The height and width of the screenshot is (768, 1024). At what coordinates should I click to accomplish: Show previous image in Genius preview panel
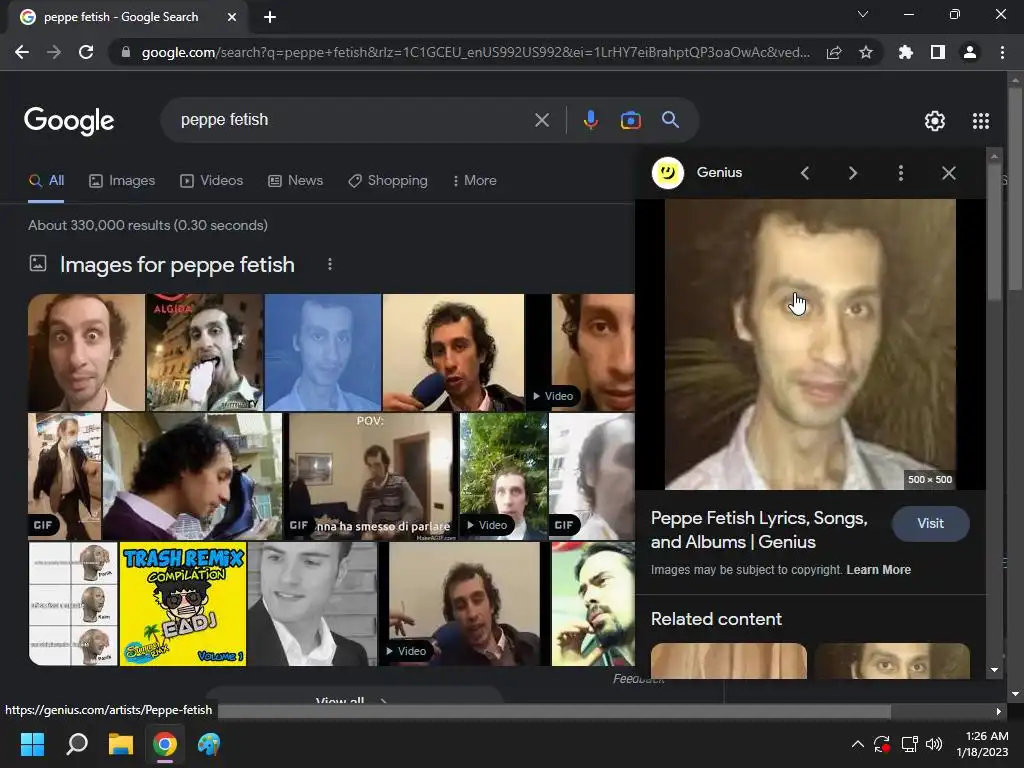[805, 173]
